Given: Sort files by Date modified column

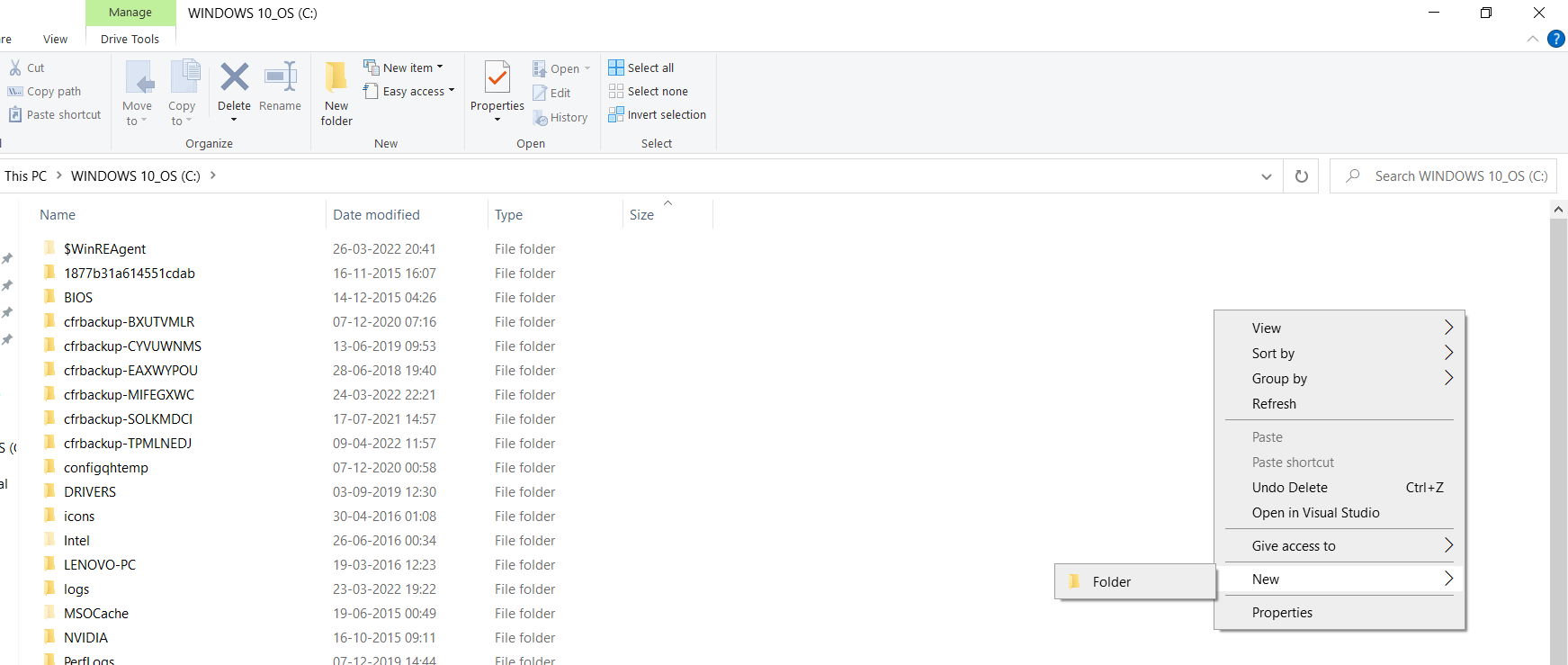Looking at the screenshot, I should click(x=376, y=215).
